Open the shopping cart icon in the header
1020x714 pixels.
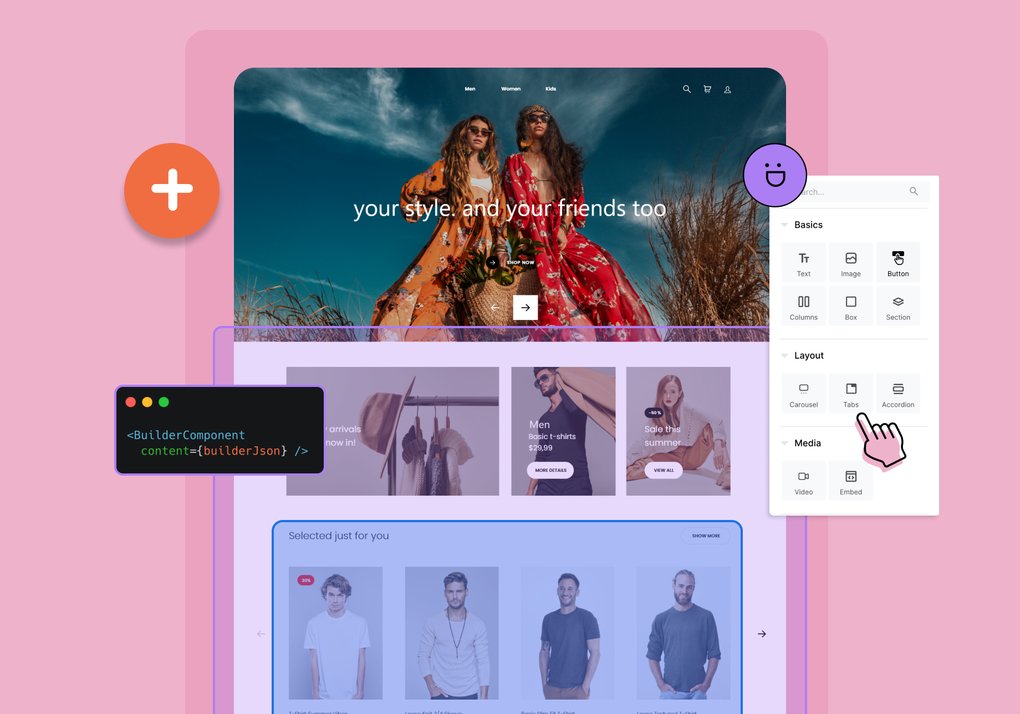coord(707,89)
